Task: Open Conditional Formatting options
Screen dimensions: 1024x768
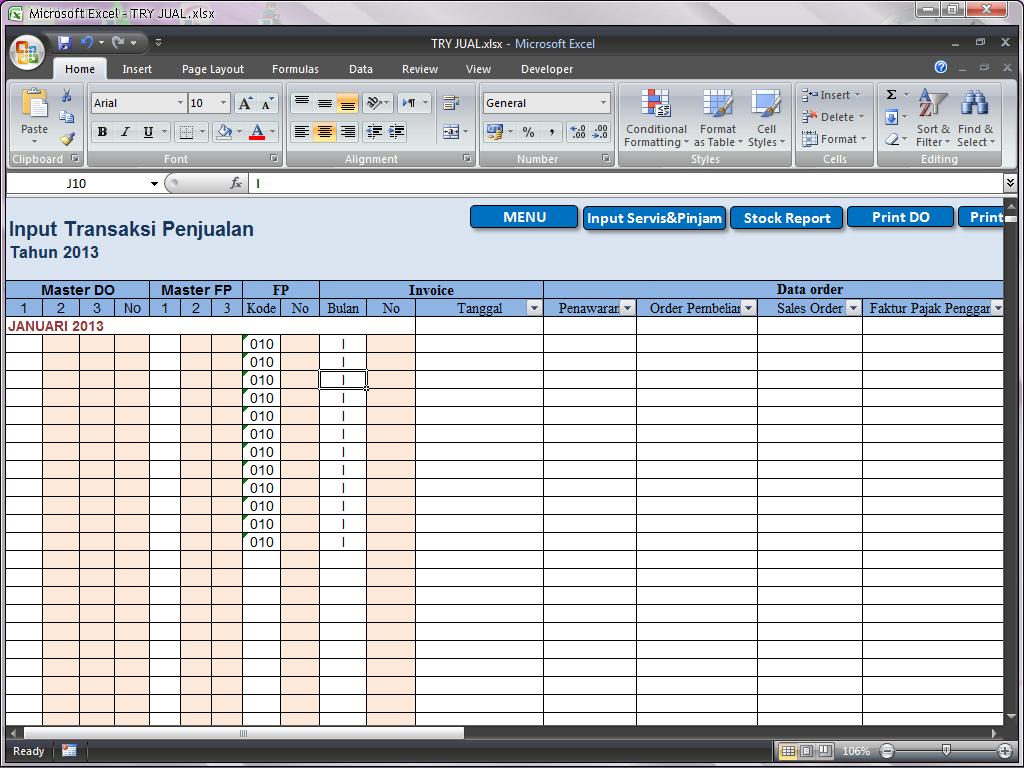Action: 656,118
